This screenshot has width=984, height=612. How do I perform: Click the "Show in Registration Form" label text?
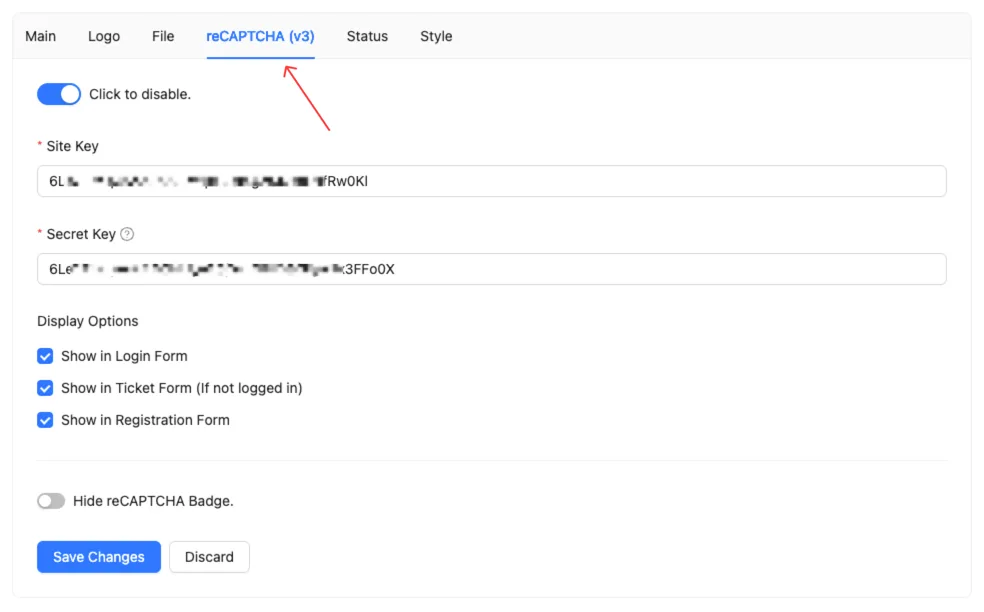click(145, 420)
